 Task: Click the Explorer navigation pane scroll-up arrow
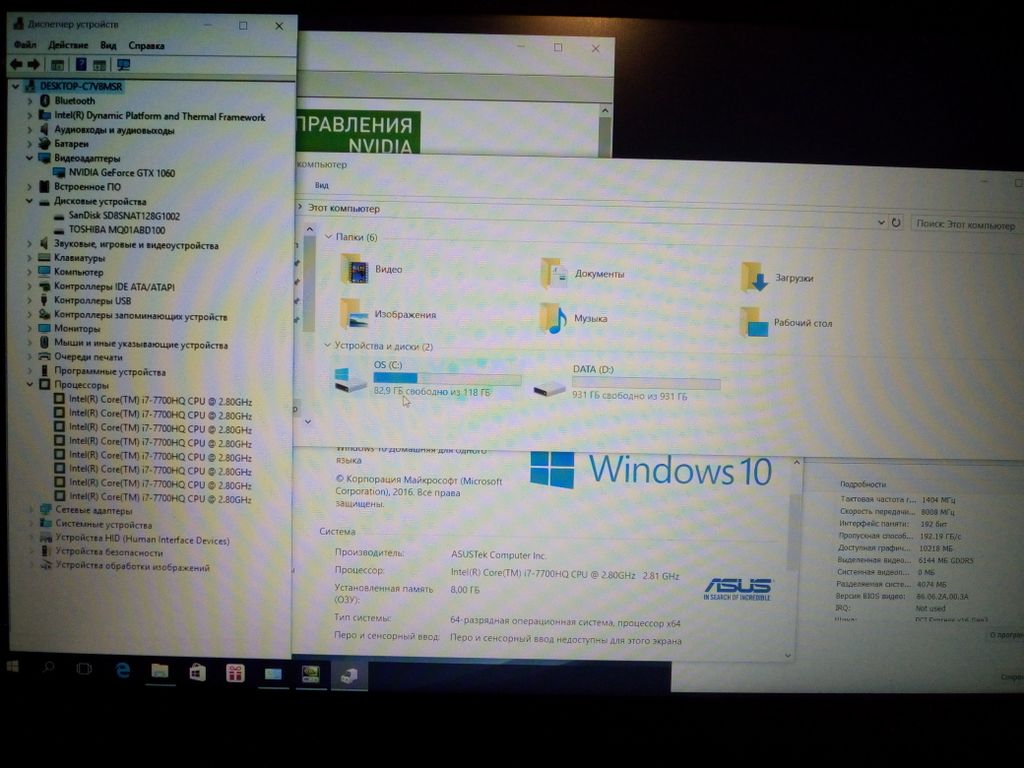pyautogui.click(x=310, y=229)
